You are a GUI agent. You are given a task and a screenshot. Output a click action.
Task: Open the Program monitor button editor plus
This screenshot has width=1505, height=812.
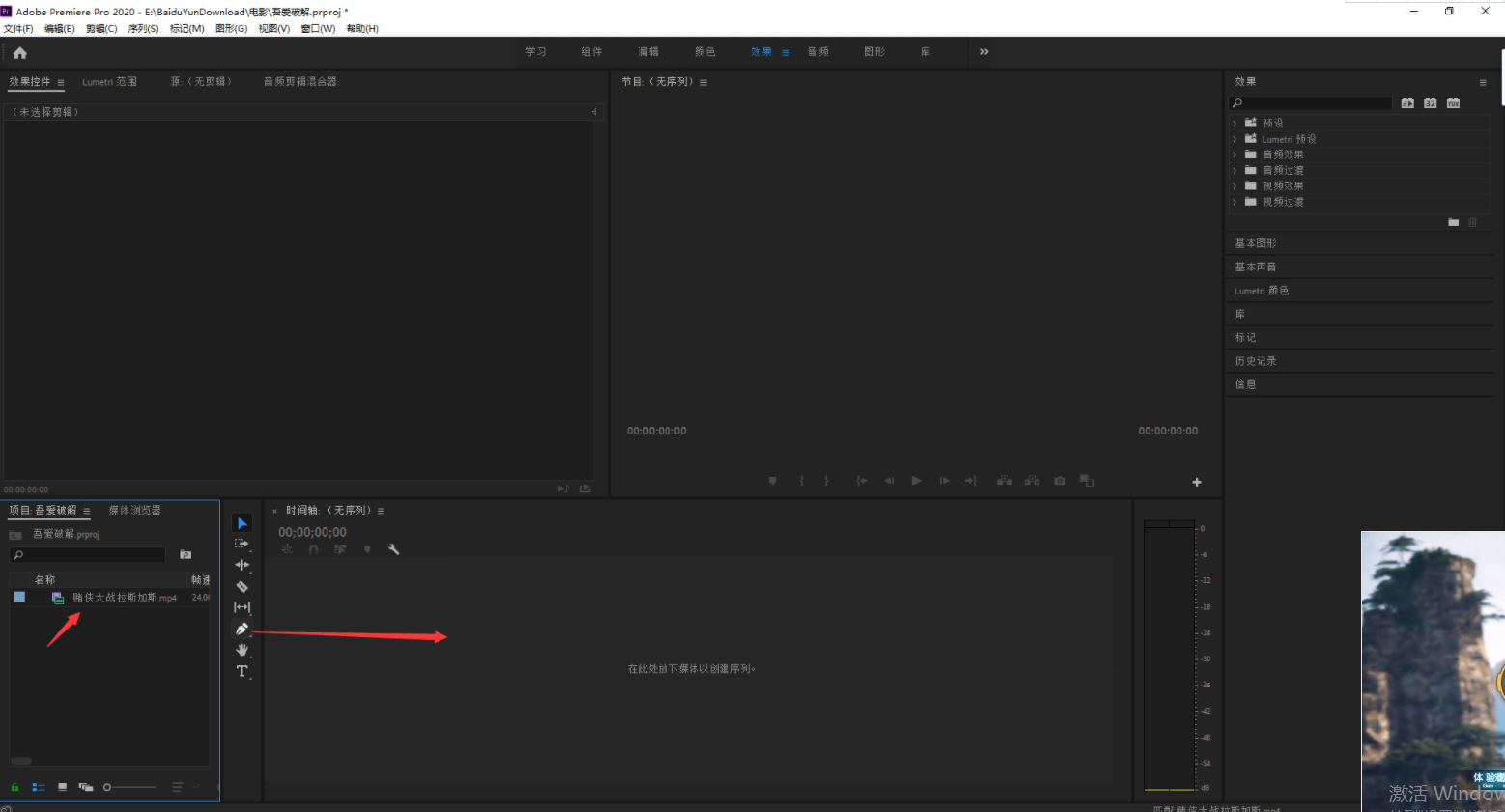1197,482
